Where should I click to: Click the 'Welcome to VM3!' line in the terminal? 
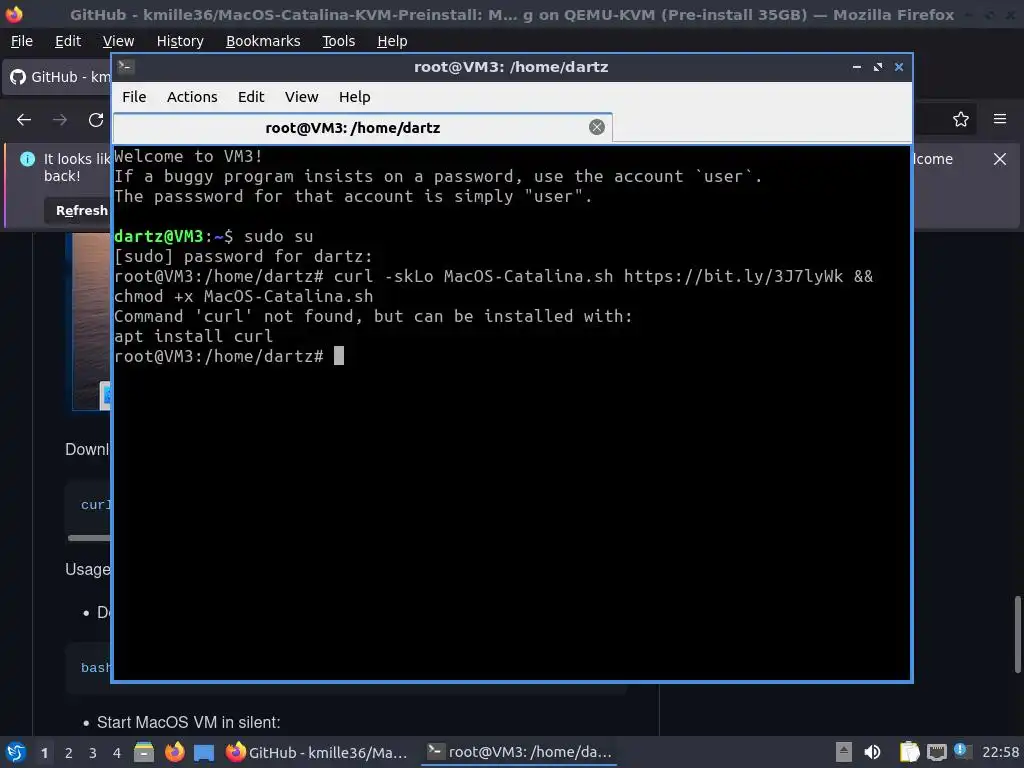(x=188, y=156)
